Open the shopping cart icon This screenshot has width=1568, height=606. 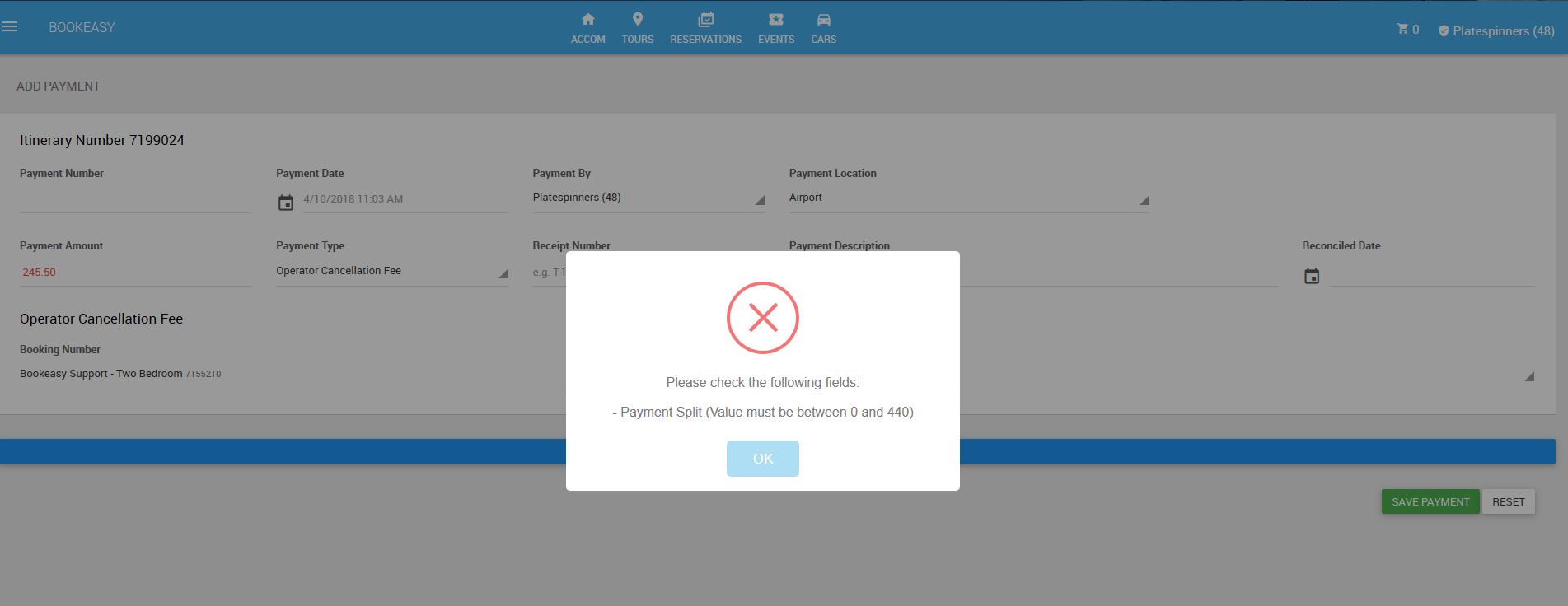pyautogui.click(x=1402, y=29)
